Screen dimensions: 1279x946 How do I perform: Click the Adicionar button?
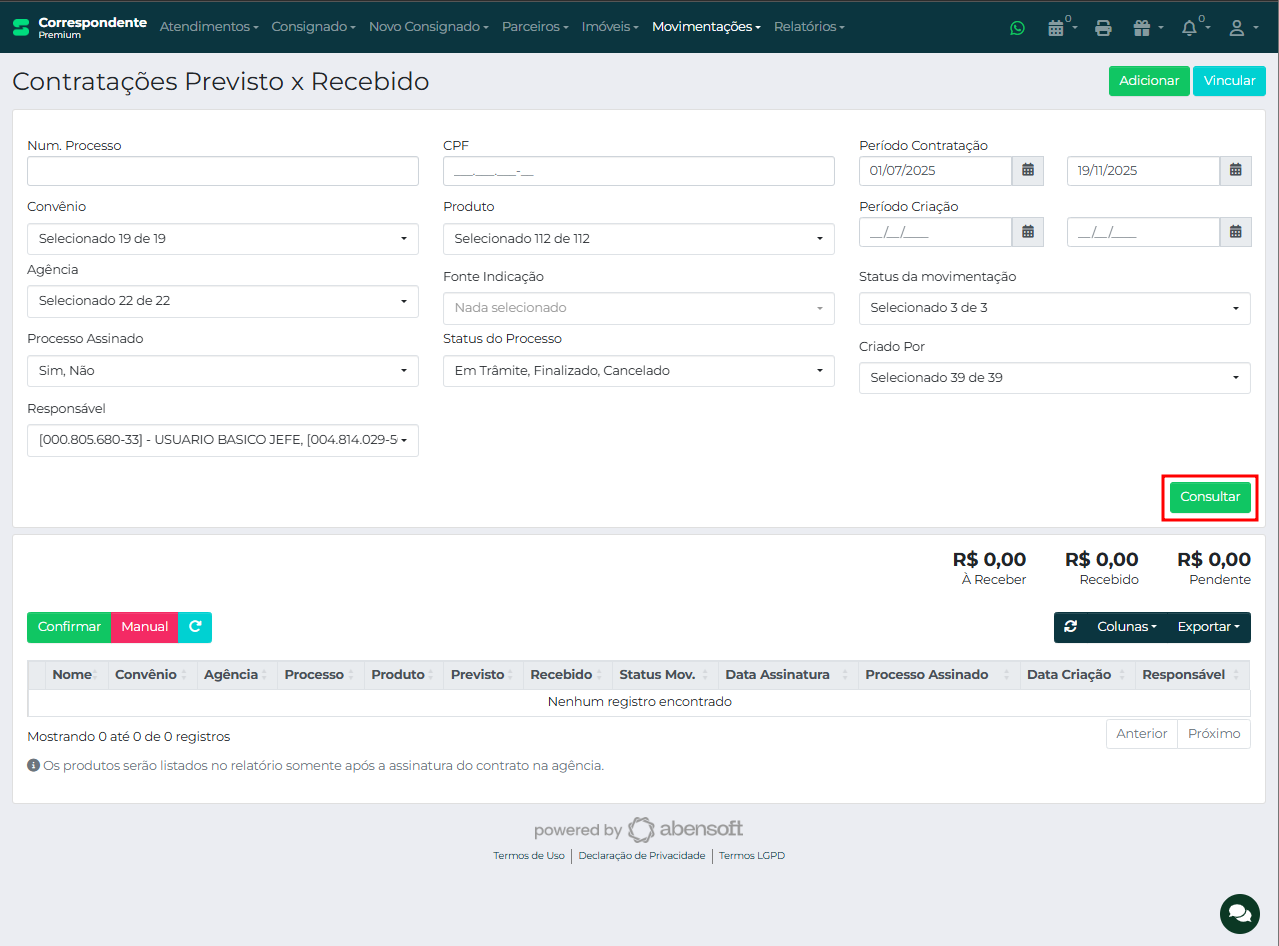point(1148,81)
